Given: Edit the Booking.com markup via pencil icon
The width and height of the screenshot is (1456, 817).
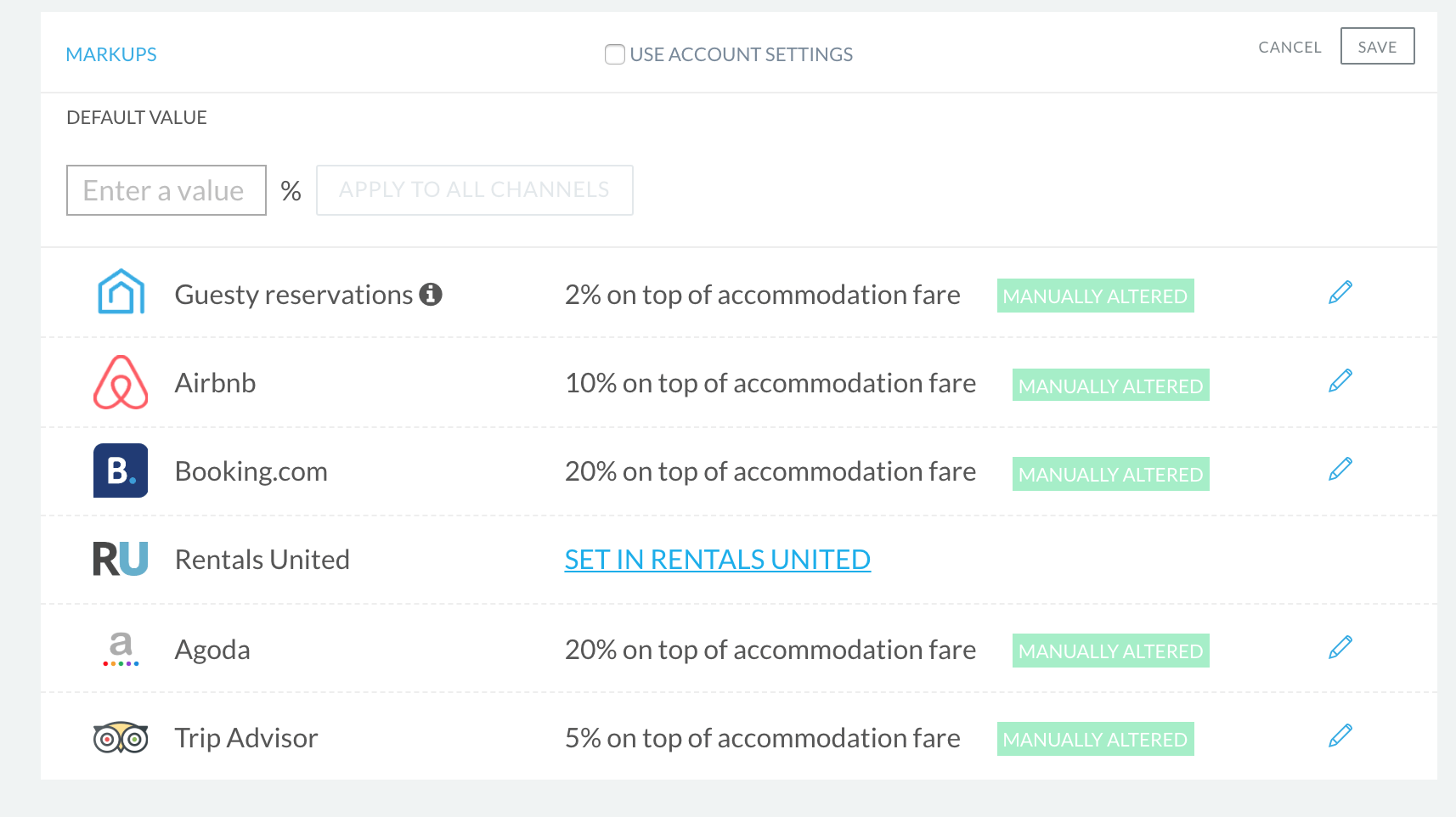Looking at the screenshot, I should tap(1340, 469).
